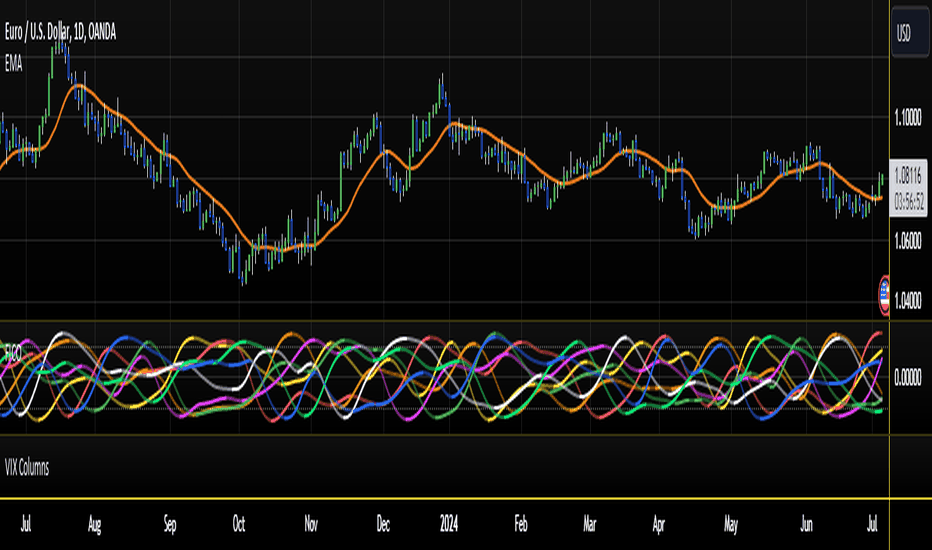Viewport: 932px width, 550px height.
Task: Click the current price label 1.08116
Action: point(908,175)
